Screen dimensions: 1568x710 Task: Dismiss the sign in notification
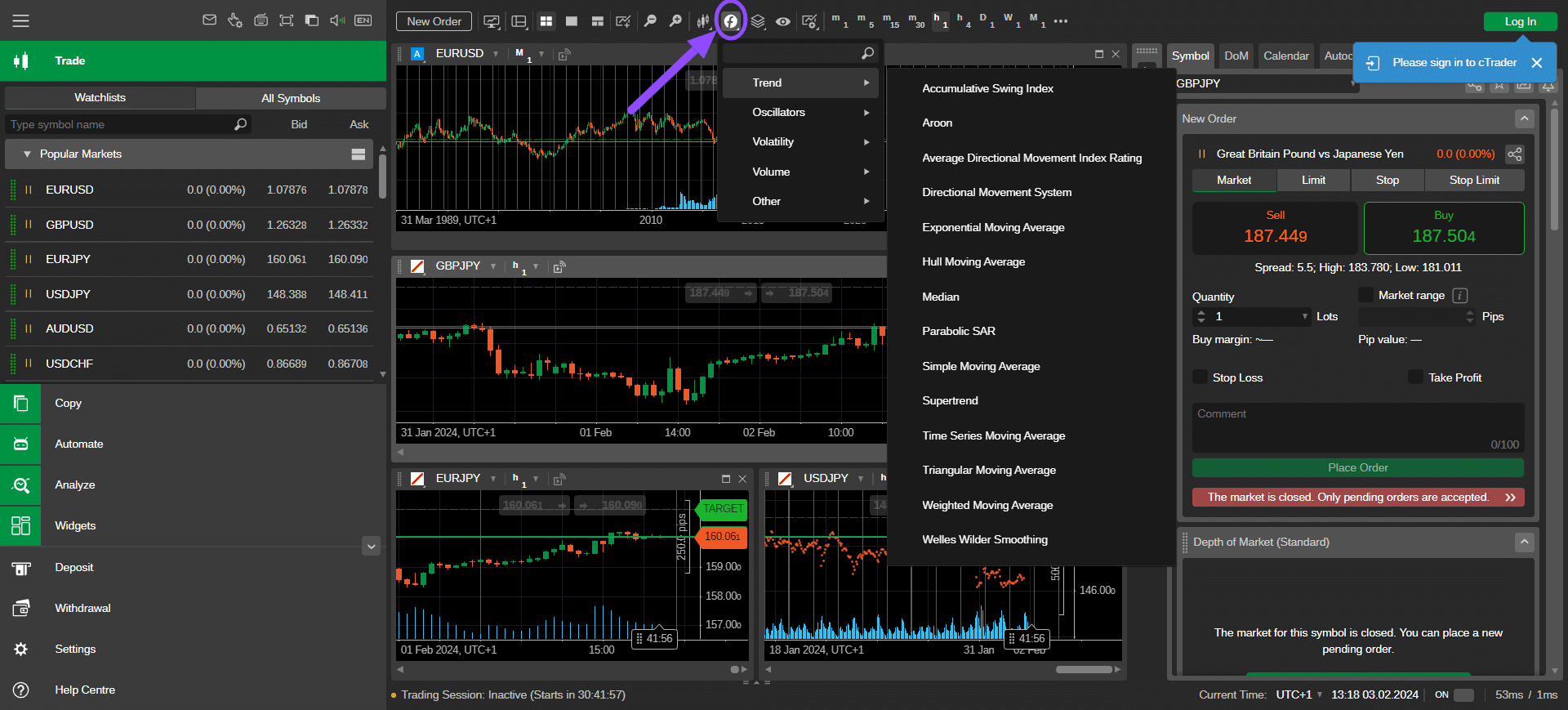tap(1537, 63)
